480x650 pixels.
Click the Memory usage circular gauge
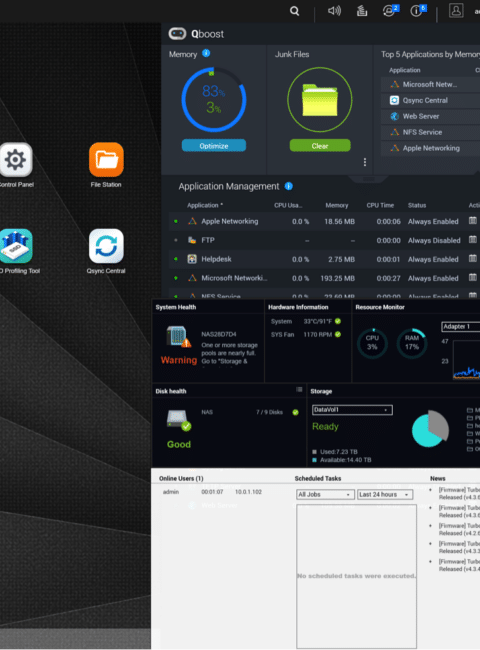pyautogui.click(x=214, y=99)
